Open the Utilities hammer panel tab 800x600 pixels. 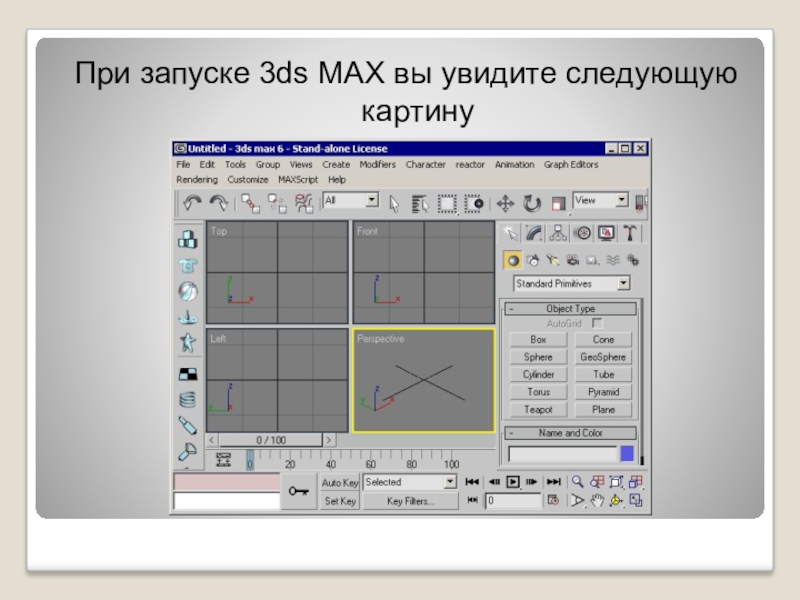click(x=630, y=233)
